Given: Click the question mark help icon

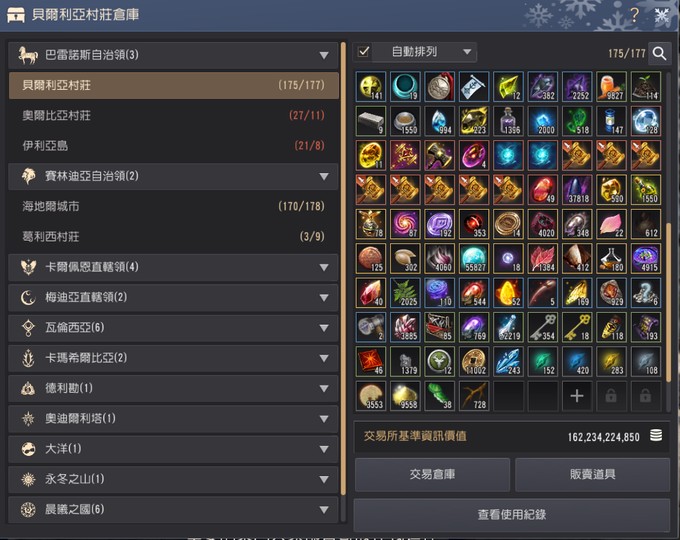Looking at the screenshot, I should point(634,15).
